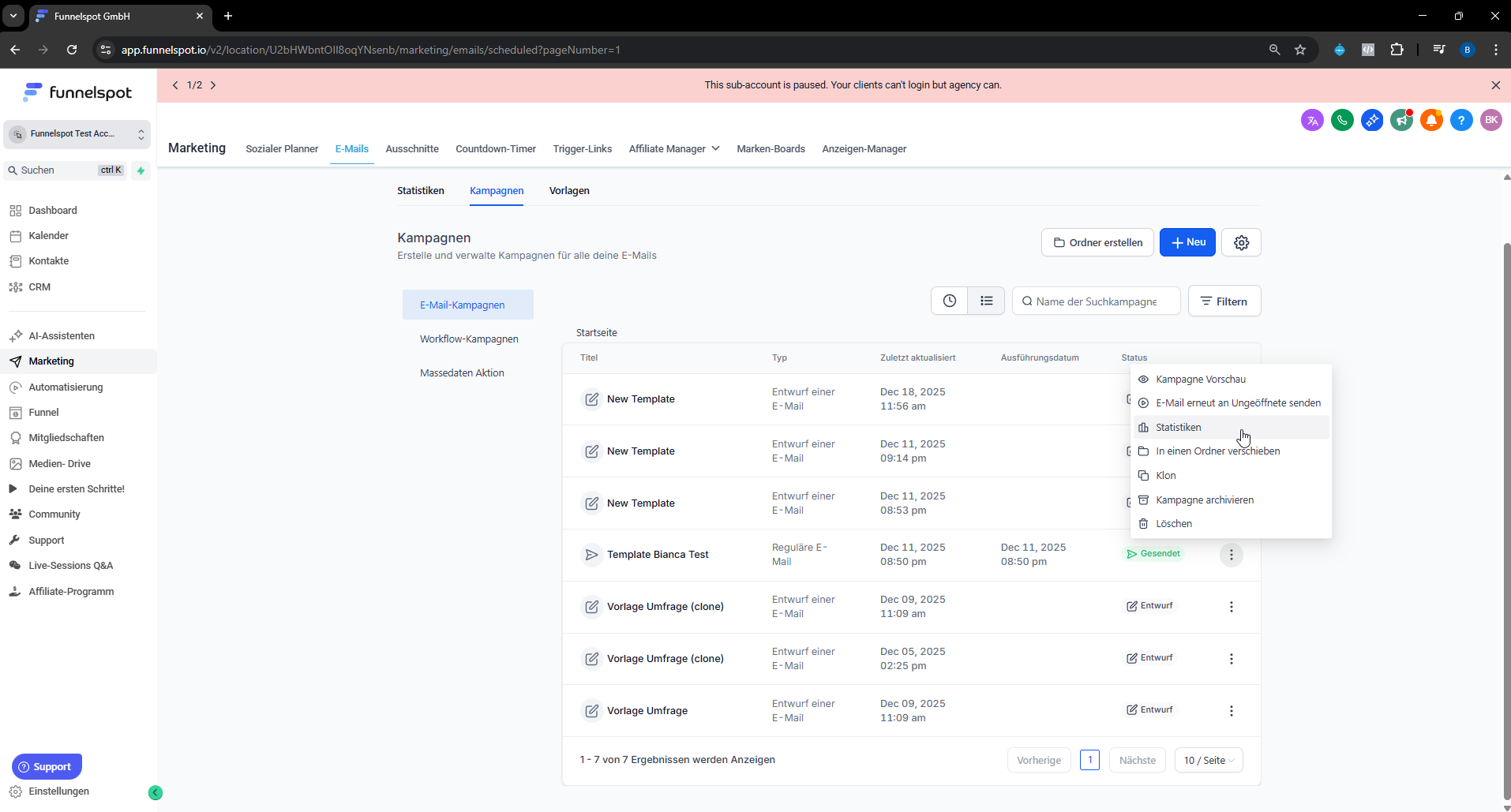Select Kampagne Vorschau from the context menu
The image size is (1511, 812).
coord(1232,380)
